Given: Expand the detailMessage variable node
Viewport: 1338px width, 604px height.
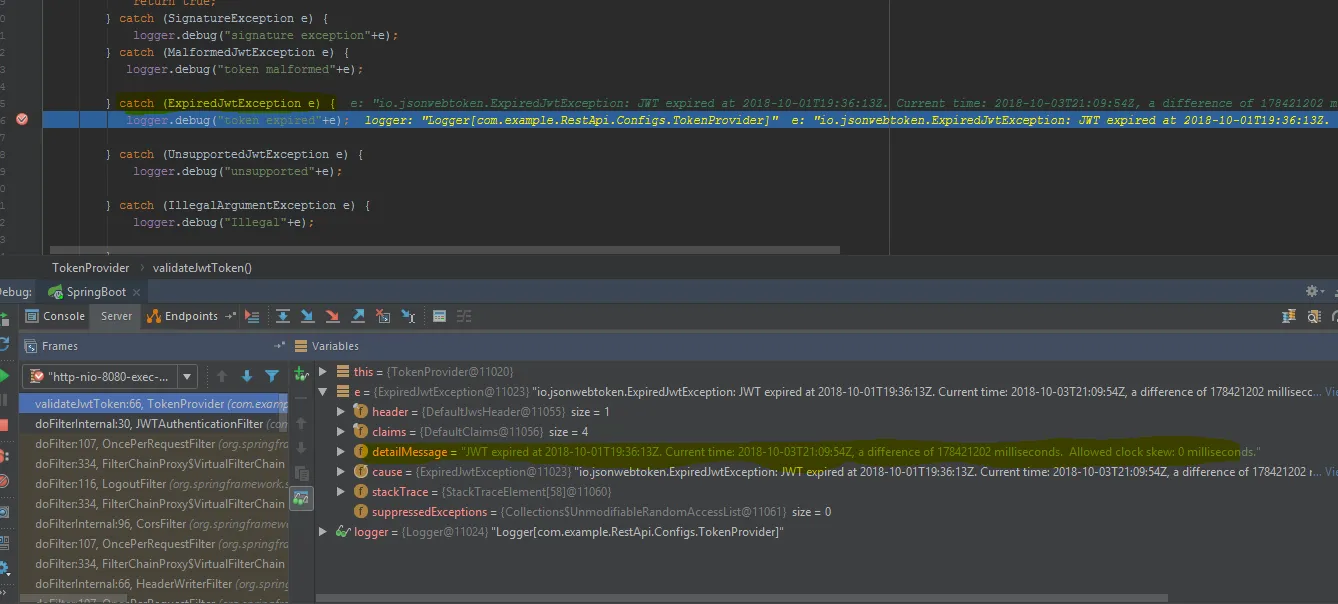Looking at the screenshot, I should [x=341, y=452].
